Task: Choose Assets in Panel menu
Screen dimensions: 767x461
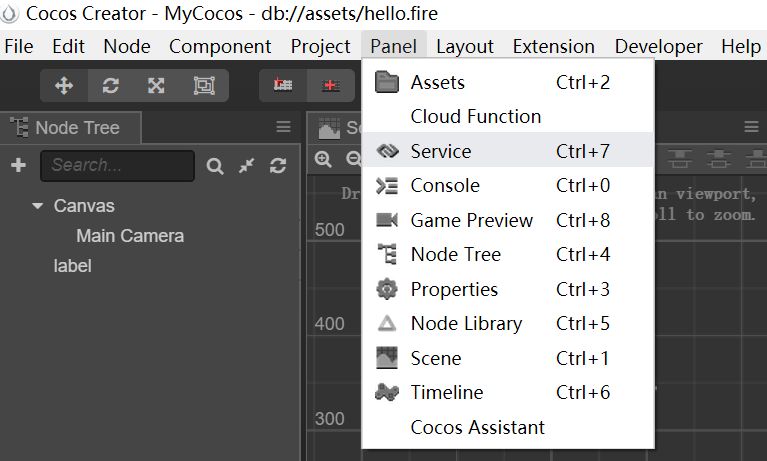Action: (x=508, y=82)
